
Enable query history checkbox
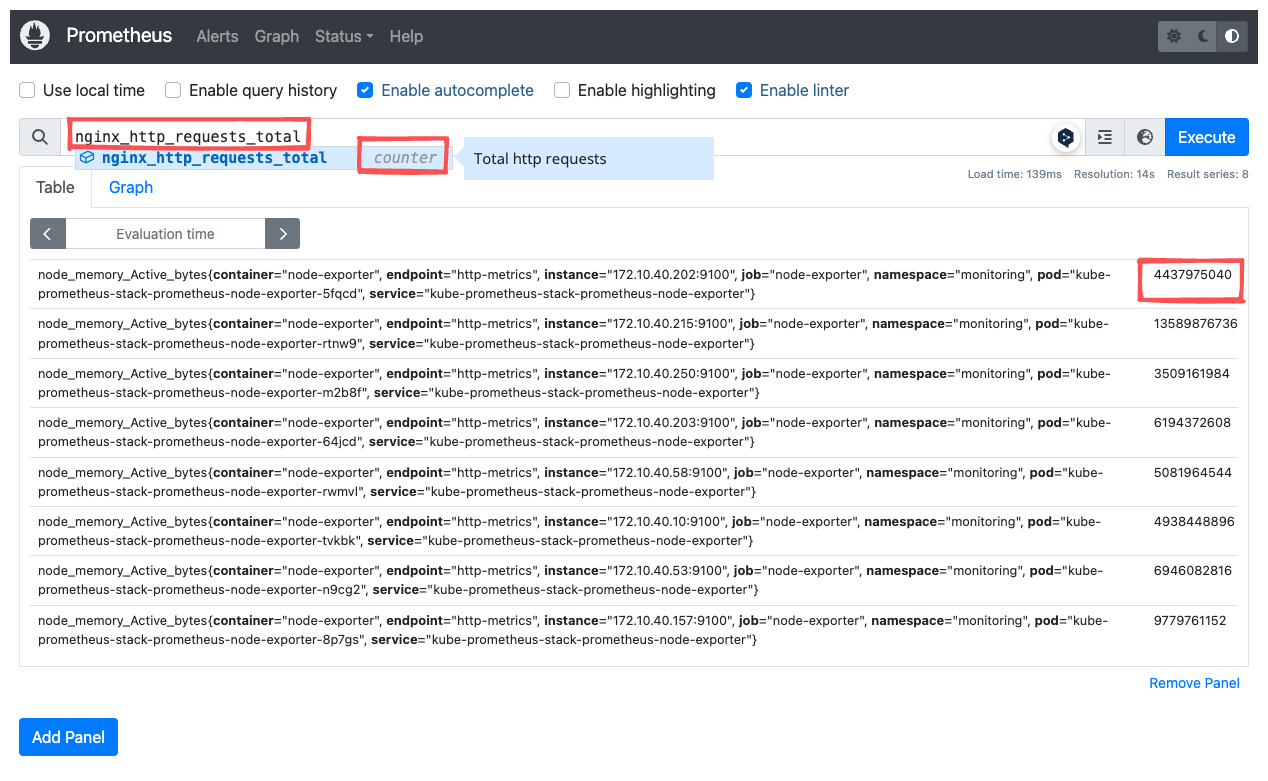tap(173, 90)
